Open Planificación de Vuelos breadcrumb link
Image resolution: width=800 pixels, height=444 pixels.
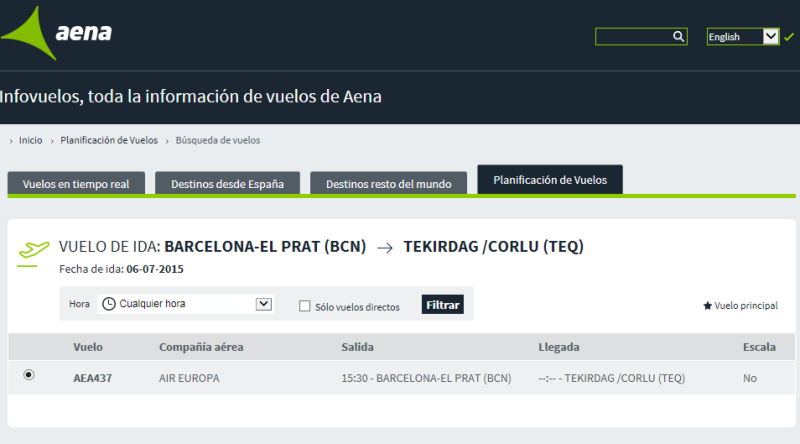click(x=109, y=140)
